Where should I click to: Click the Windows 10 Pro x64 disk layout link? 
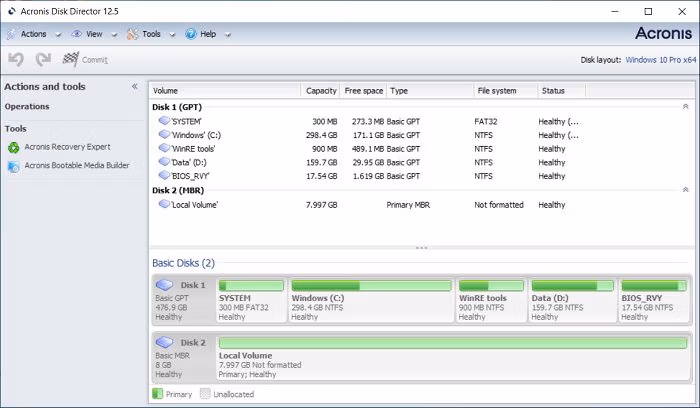coord(661,60)
